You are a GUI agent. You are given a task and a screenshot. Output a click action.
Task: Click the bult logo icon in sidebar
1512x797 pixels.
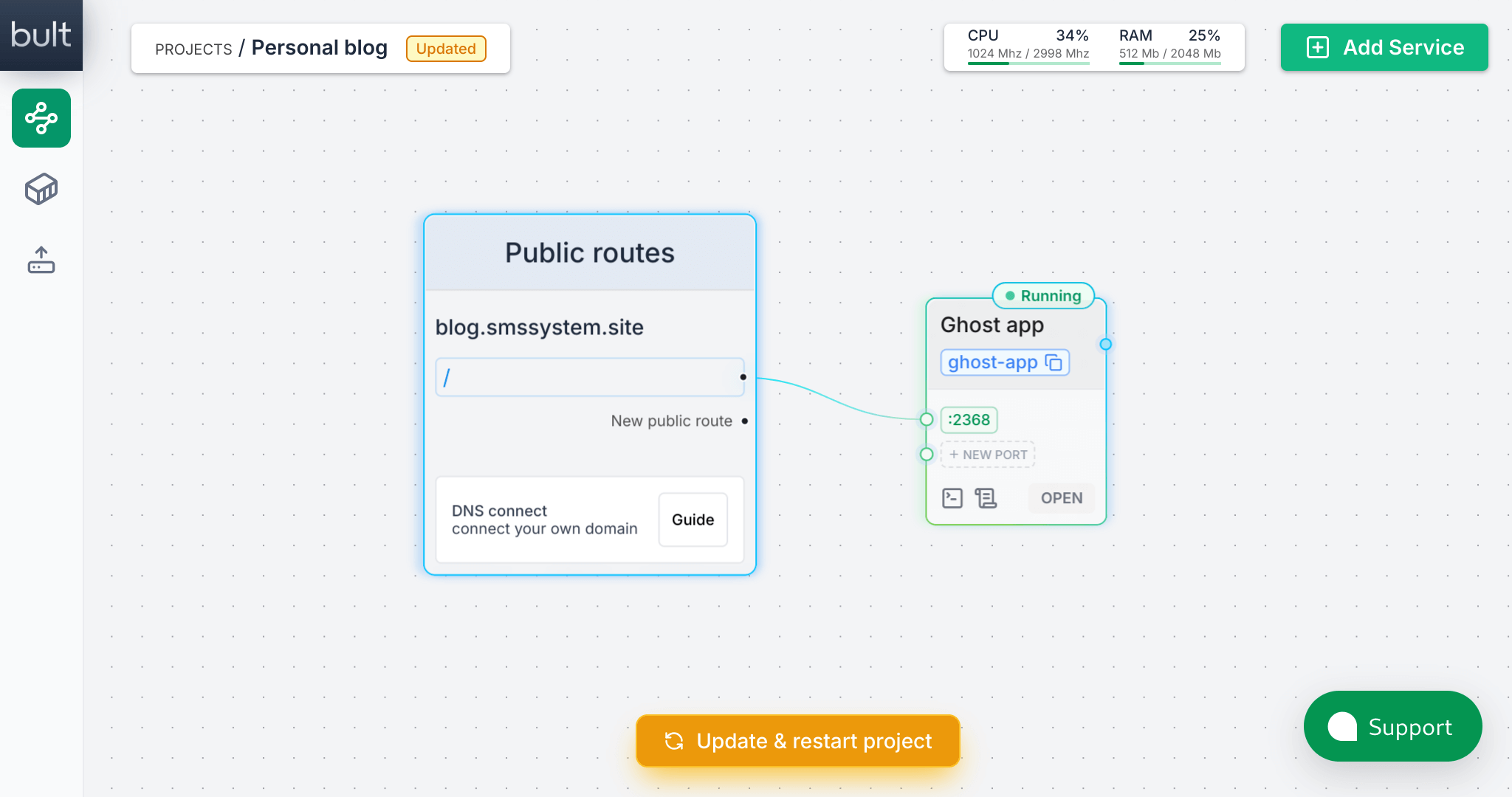pyautogui.click(x=41, y=35)
